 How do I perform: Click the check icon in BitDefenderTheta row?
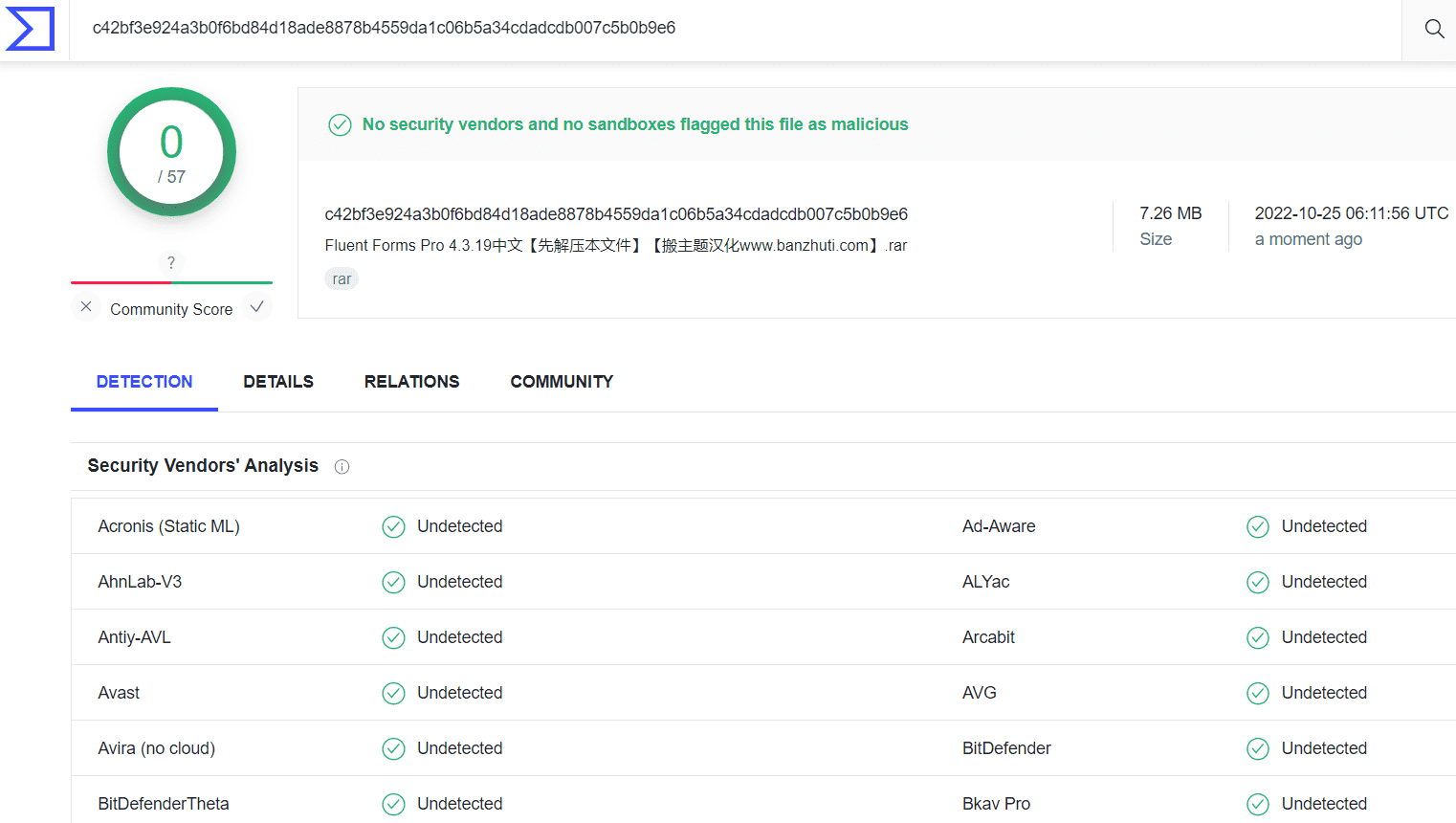(393, 805)
